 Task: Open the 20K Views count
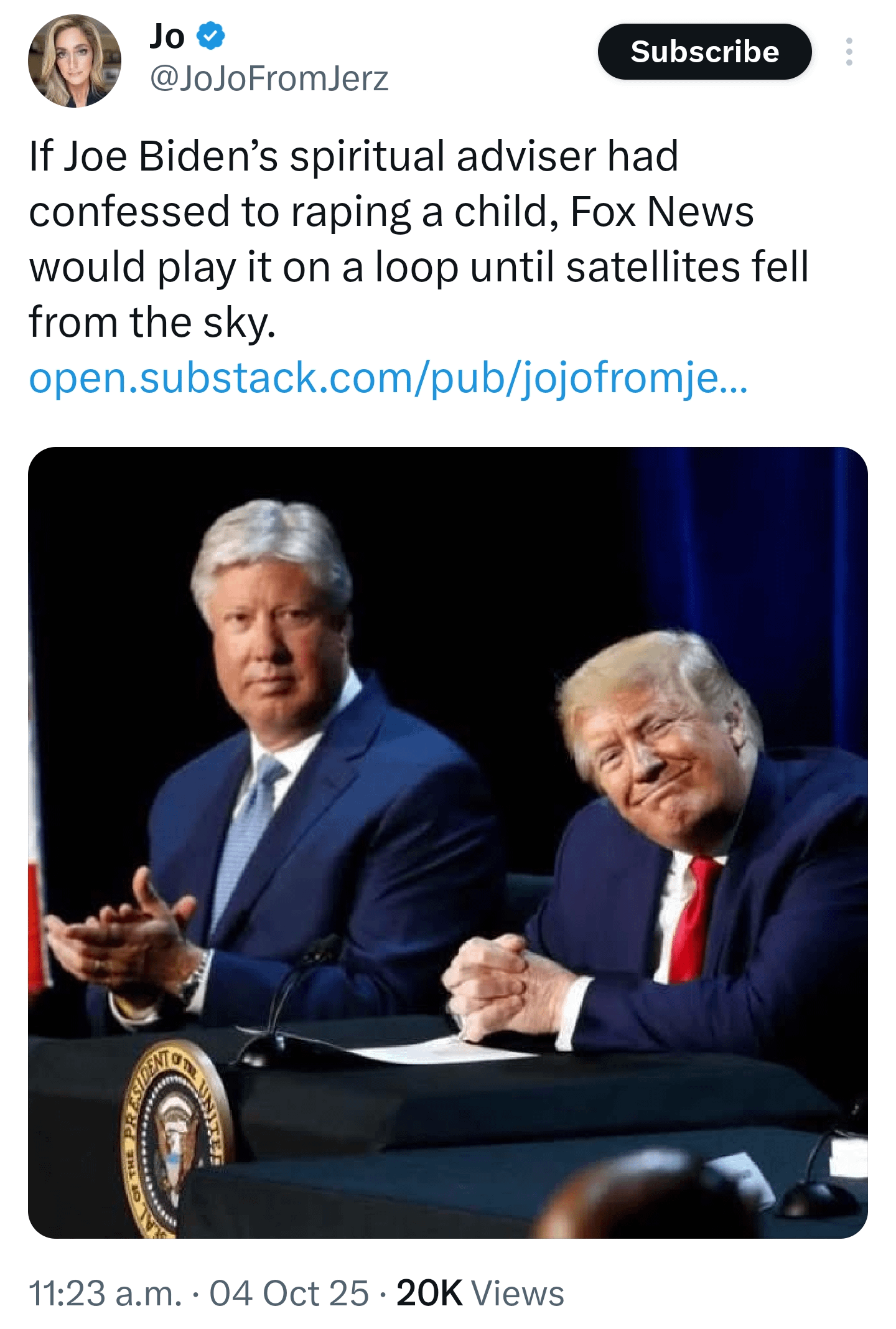click(480, 1293)
